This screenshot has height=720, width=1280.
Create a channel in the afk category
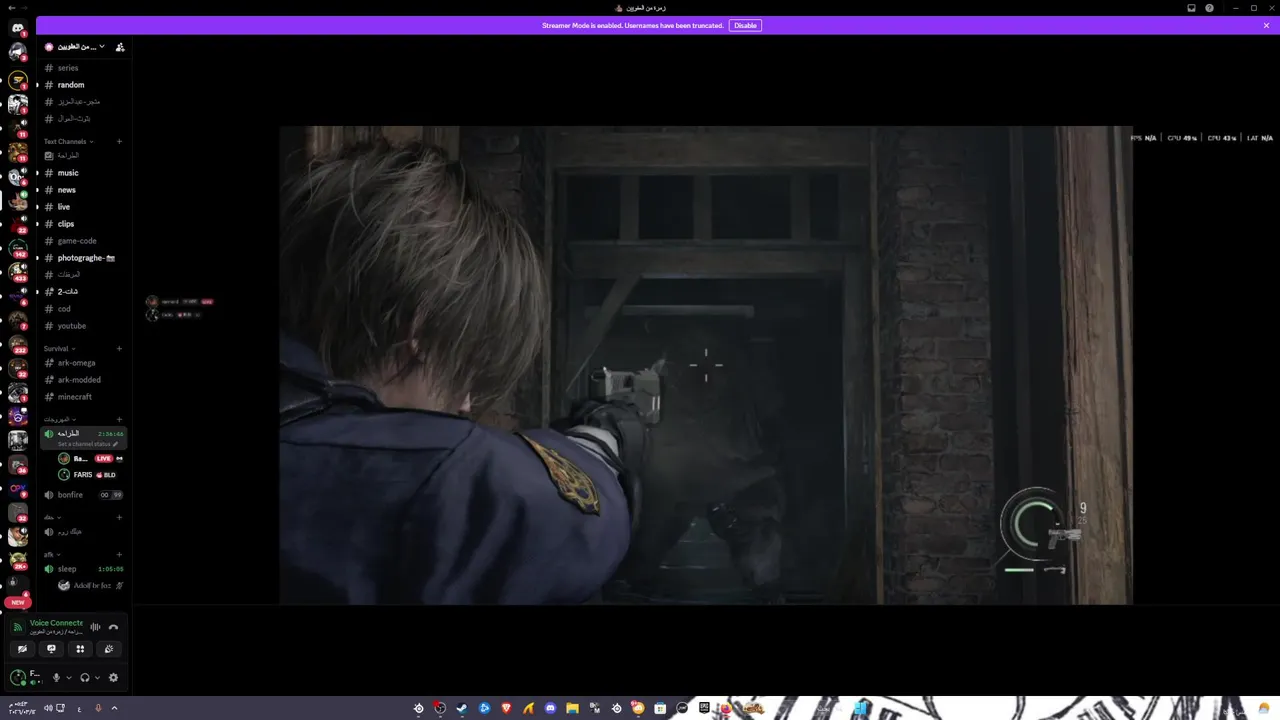coord(119,554)
